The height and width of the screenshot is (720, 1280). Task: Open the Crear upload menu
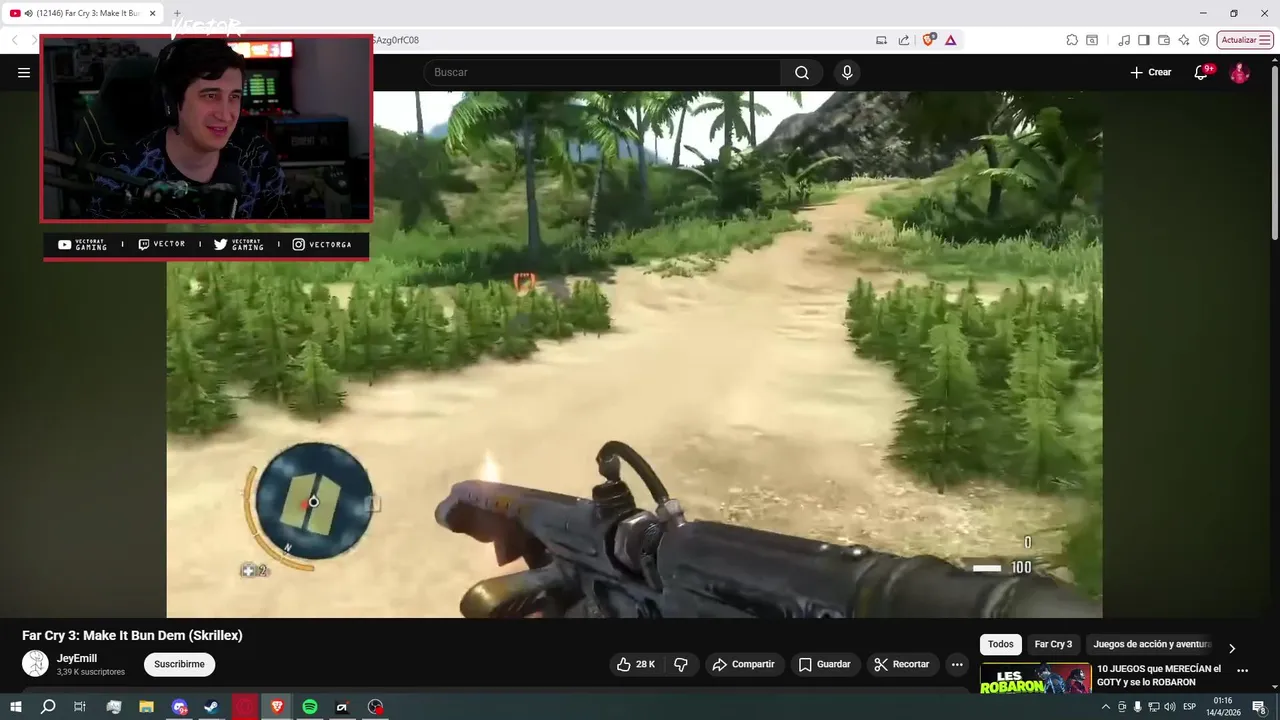click(x=1150, y=72)
